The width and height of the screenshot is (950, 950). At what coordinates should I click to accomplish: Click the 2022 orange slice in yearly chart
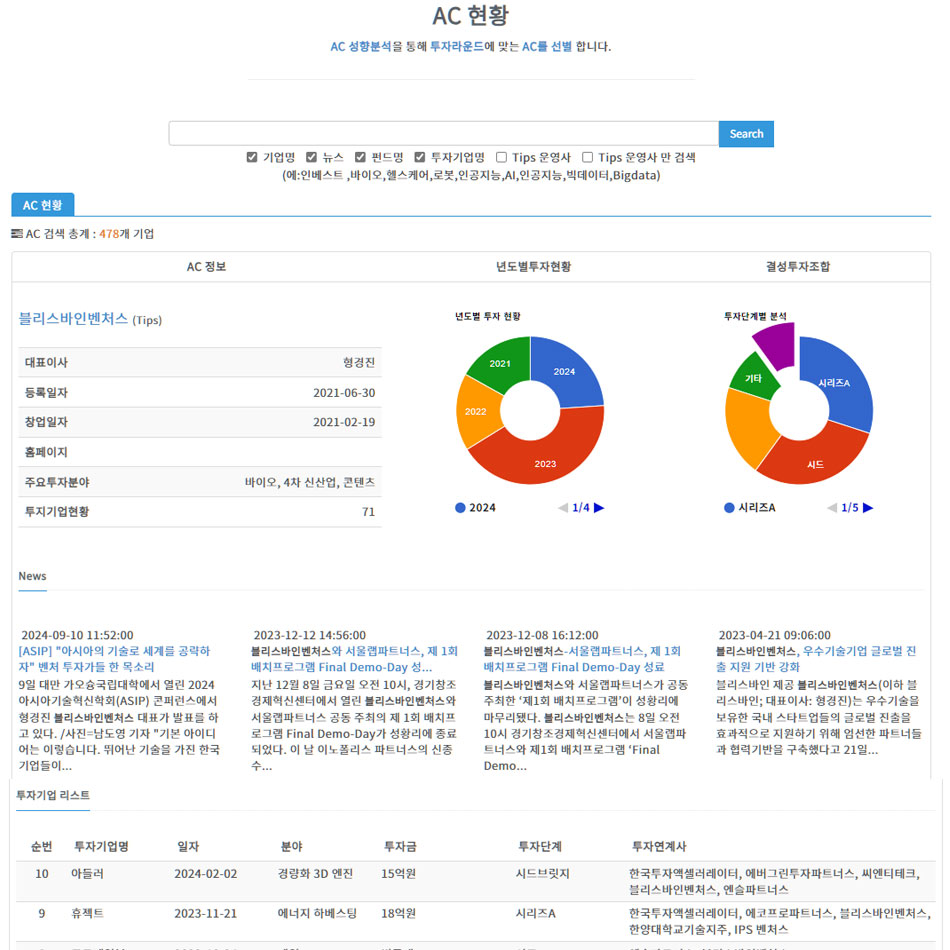[x=475, y=412]
